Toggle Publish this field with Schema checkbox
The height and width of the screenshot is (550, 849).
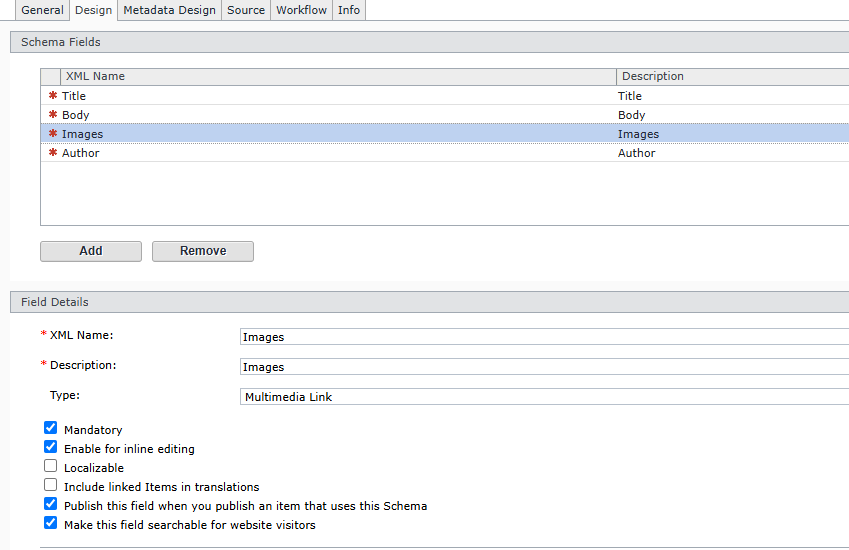[x=51, y=504]
